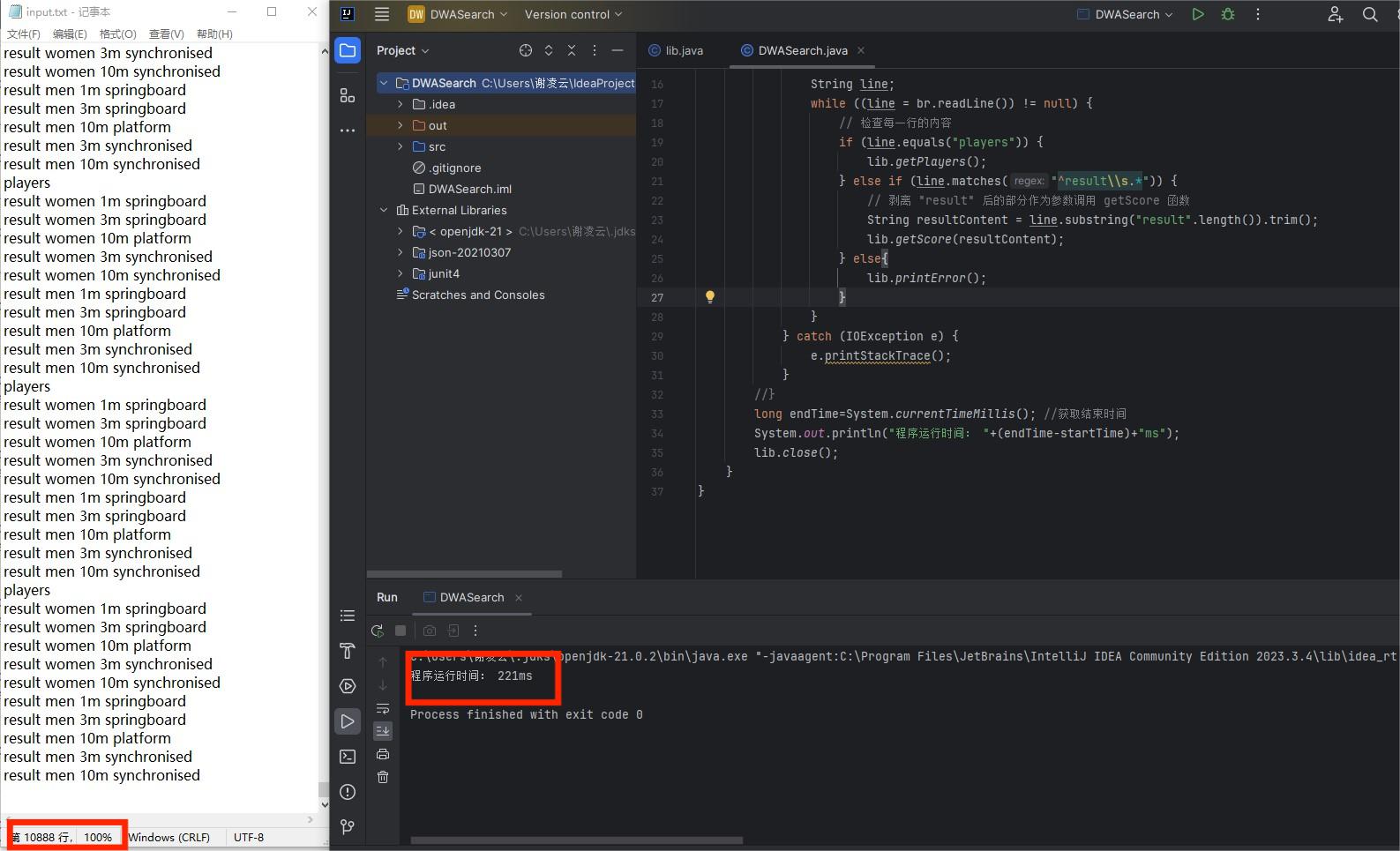Open Notepad 查看(V) menu
This screenshot has height=851, width=1400.
click(166, 34)
